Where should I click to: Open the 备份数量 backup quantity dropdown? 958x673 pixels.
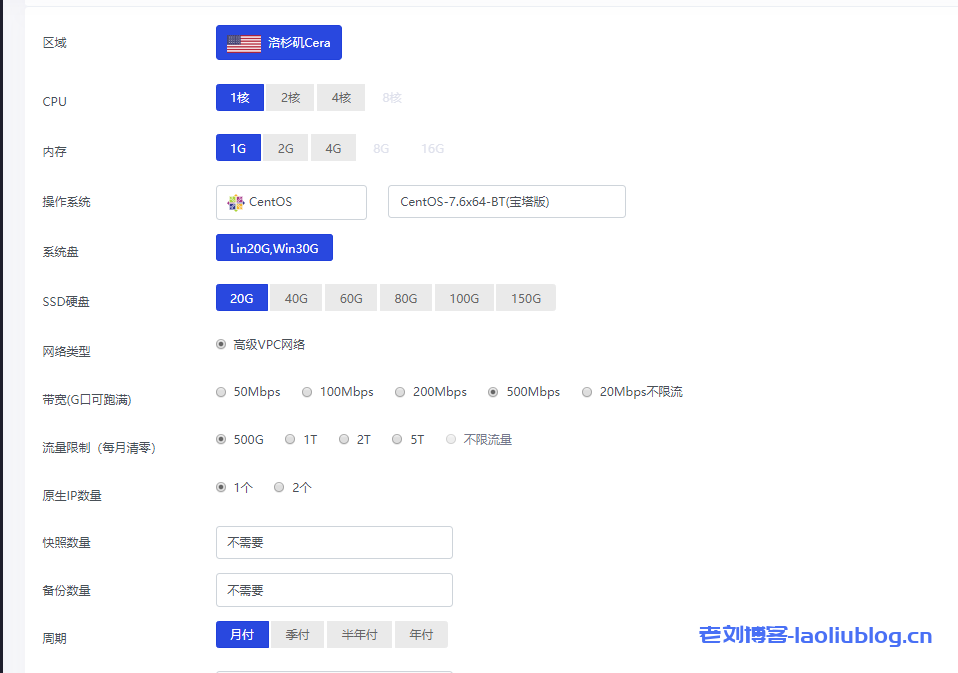pyautogui.click(x=334, y=590)
